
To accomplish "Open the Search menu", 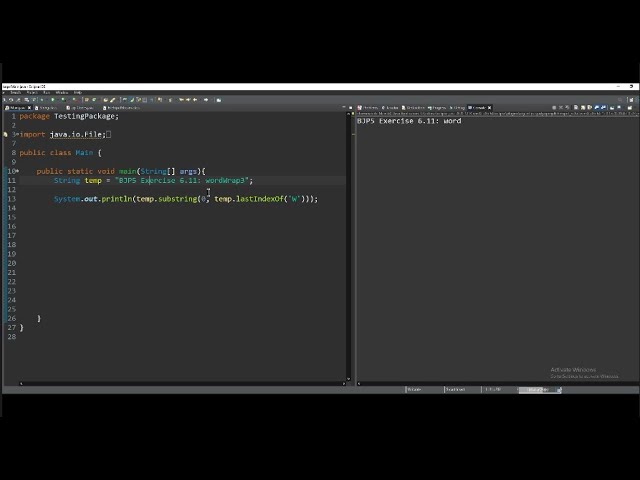I will point(16,93).
